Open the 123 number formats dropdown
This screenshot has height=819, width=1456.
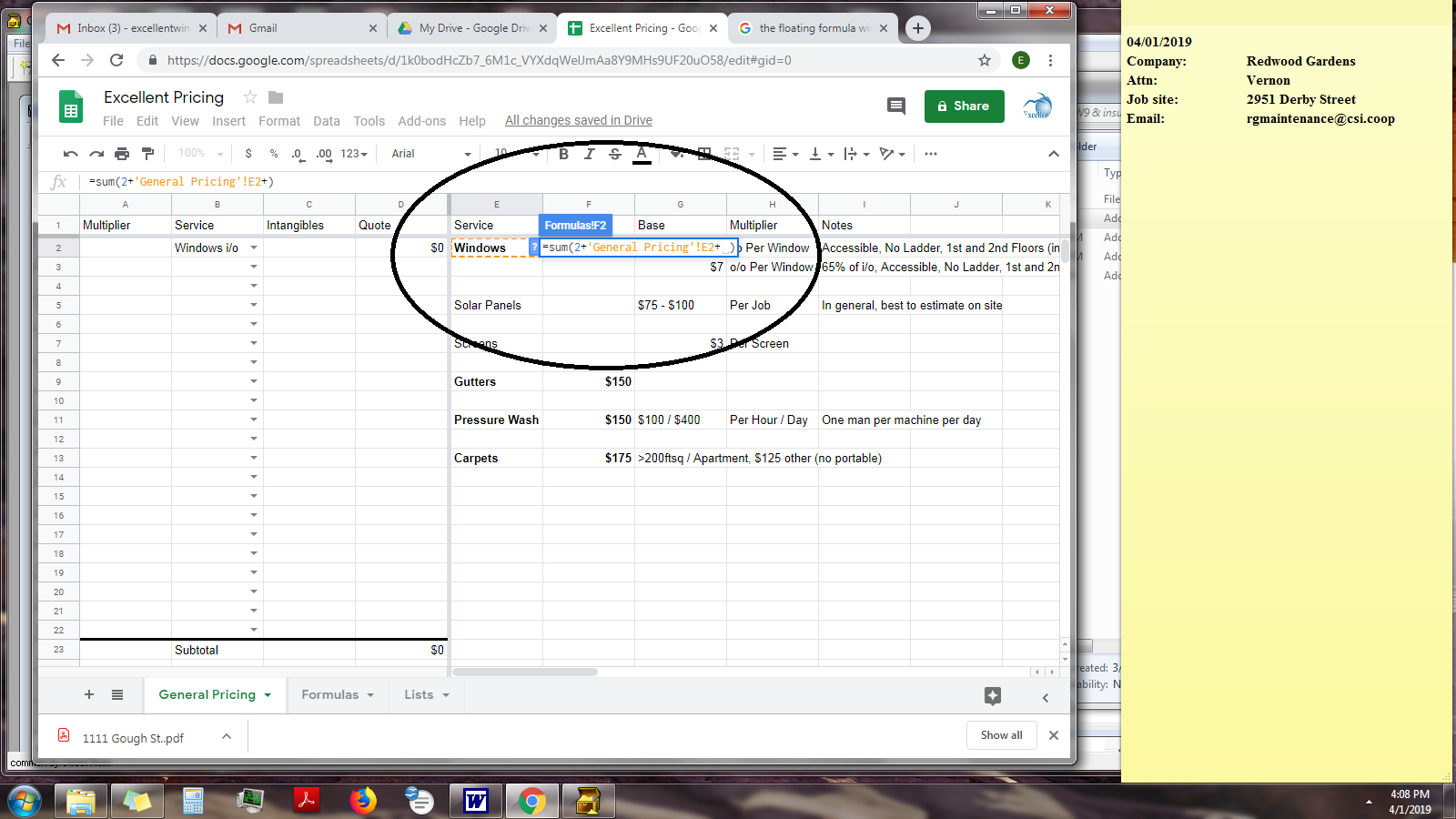coord(354,154)
